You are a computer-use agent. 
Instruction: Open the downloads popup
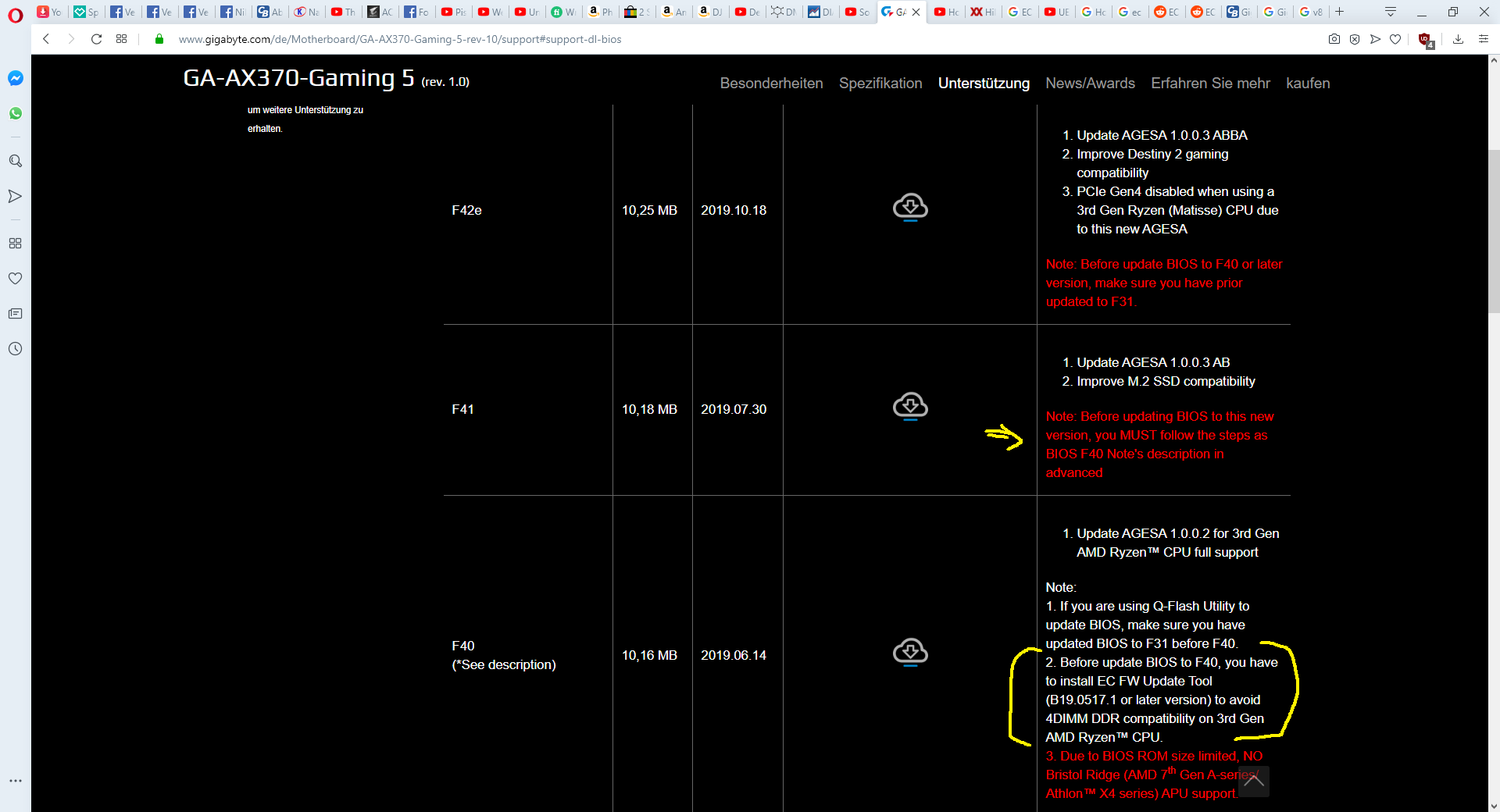1458,39
